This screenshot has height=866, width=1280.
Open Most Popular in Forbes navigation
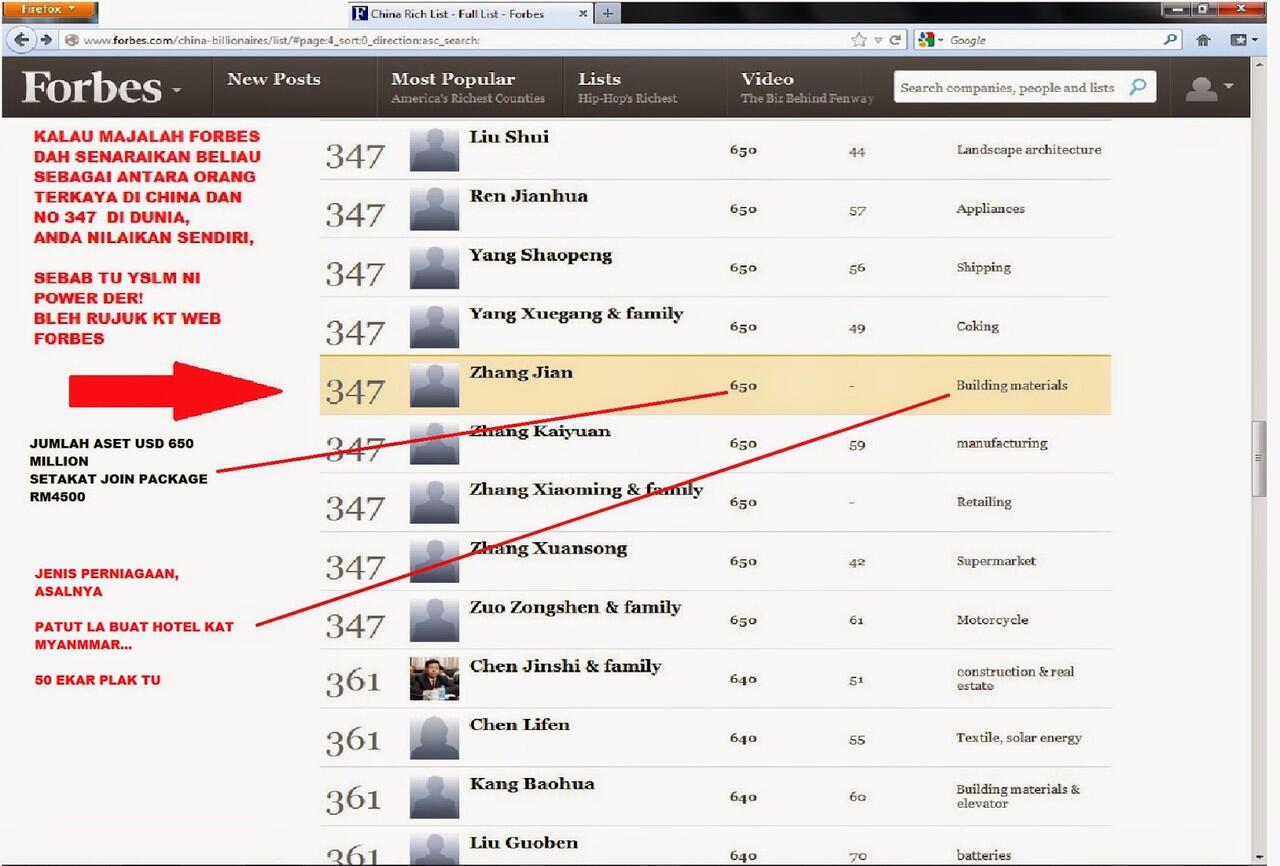click(453, 79)
